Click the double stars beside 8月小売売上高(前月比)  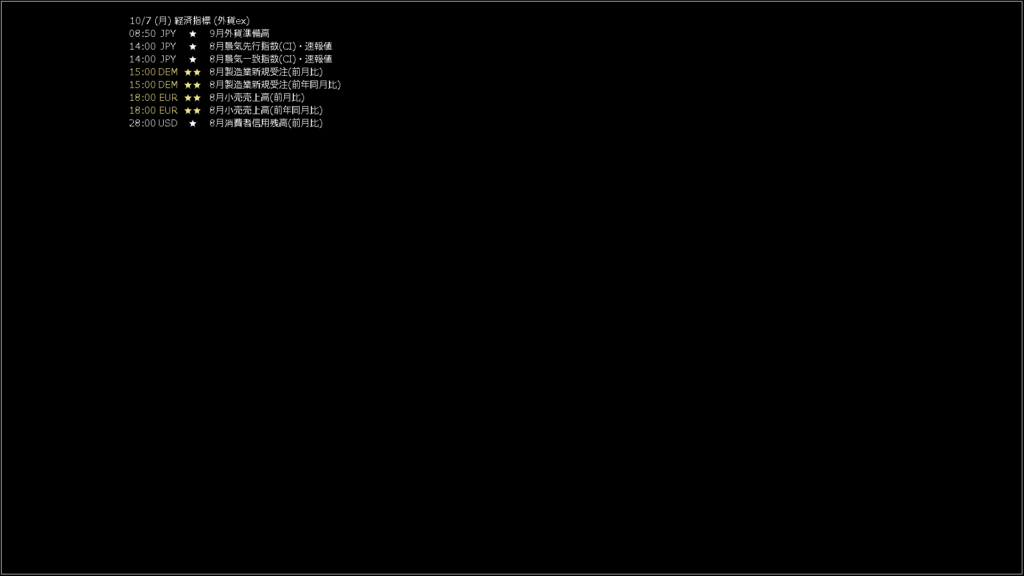pos(193,98)
